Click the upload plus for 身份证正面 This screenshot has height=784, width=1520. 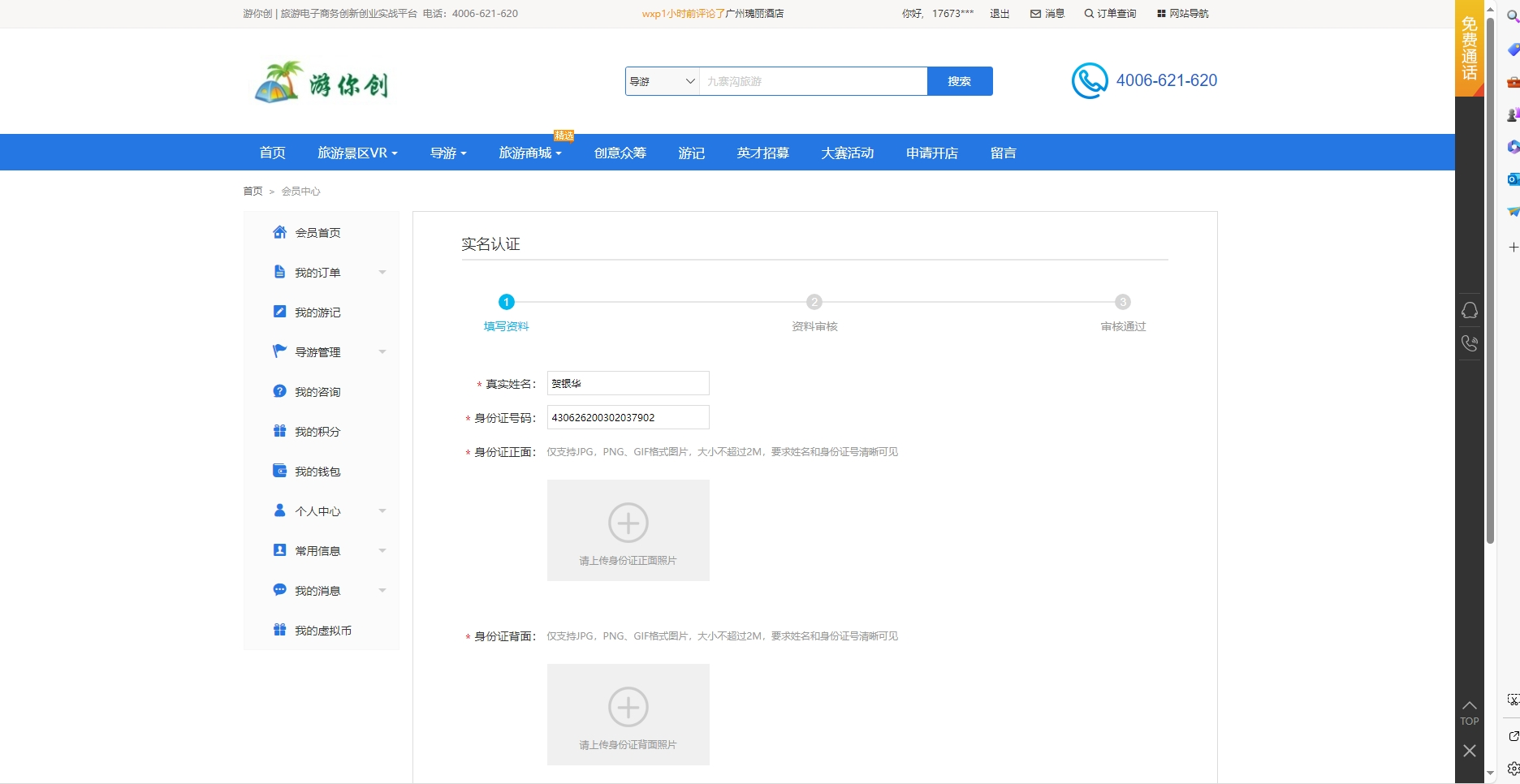pos(628,523)
